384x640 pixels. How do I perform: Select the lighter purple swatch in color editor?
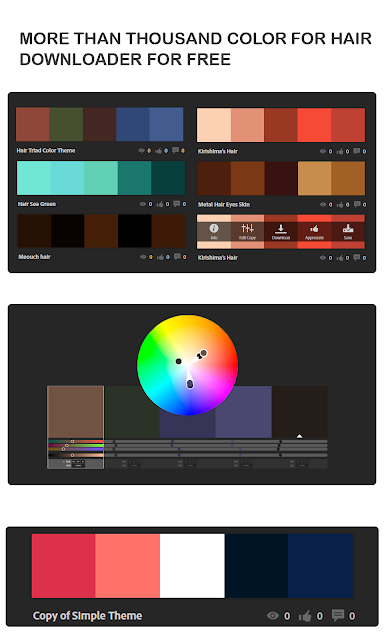click(244, 412)
